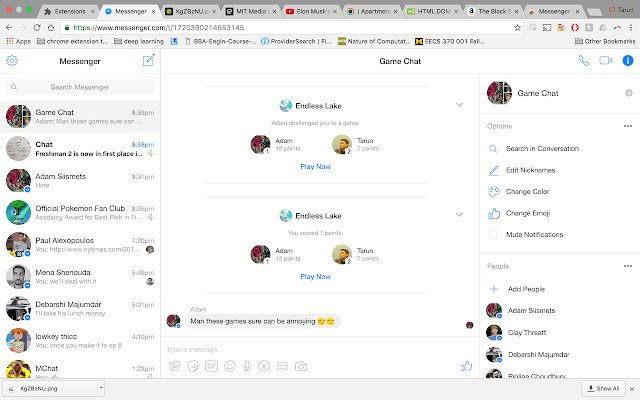The height and width of the screenshot is (400, 640).
Task: Send a thumbs-up like
Action: click(467, 366)
